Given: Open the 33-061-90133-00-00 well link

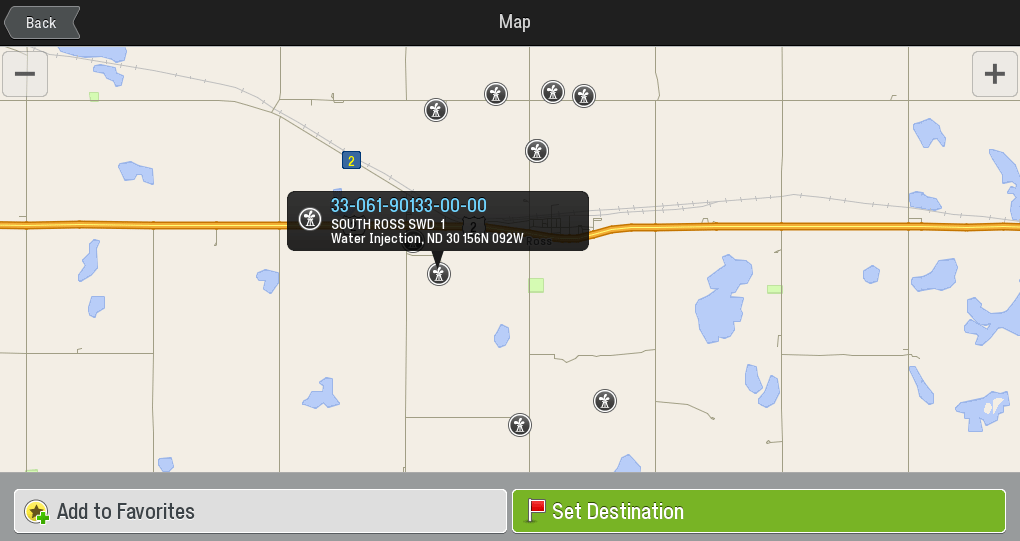Looking at the screenshot, I should (x=409, y=205).
